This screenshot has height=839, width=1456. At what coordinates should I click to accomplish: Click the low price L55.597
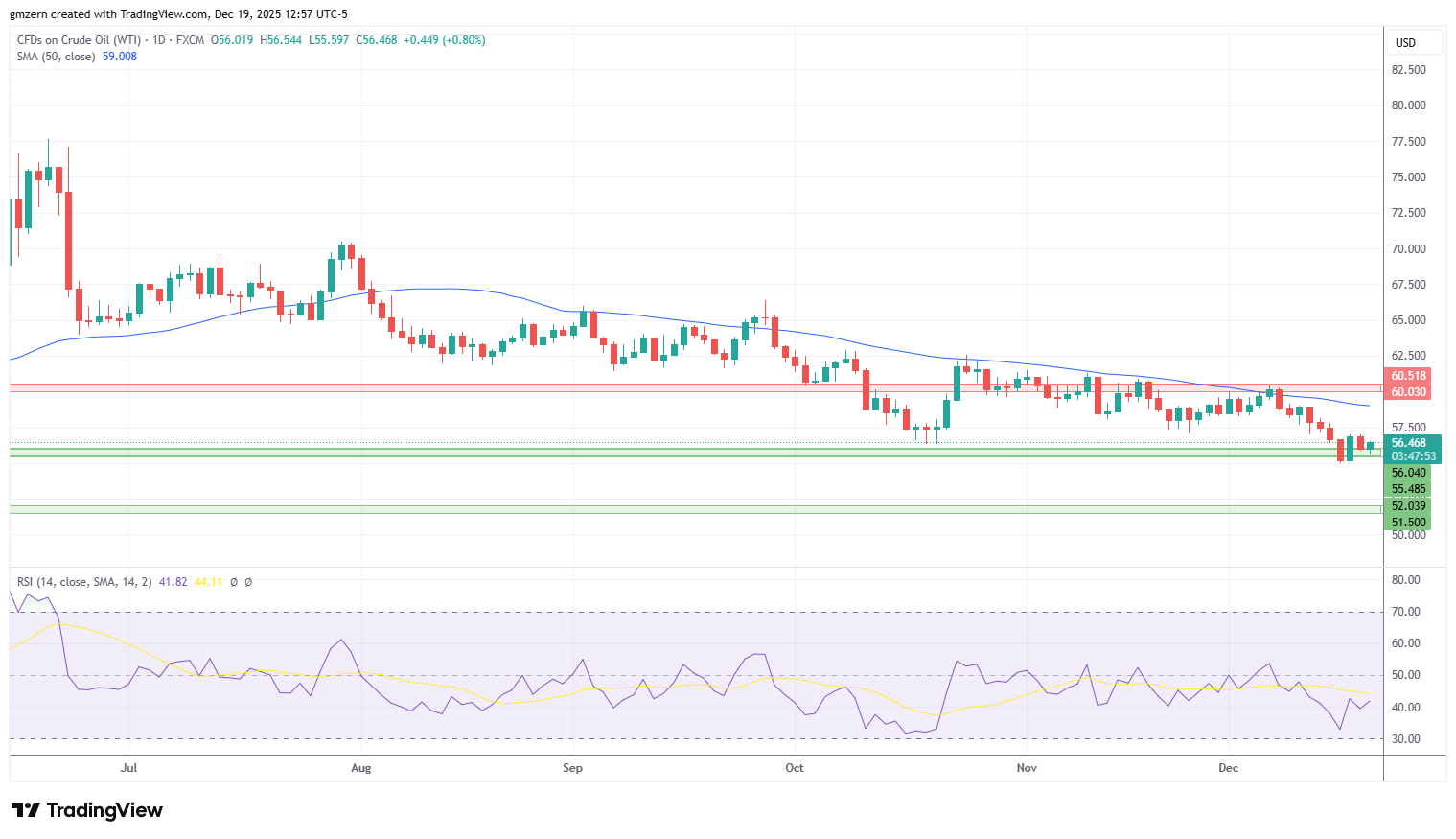point(329,40)
